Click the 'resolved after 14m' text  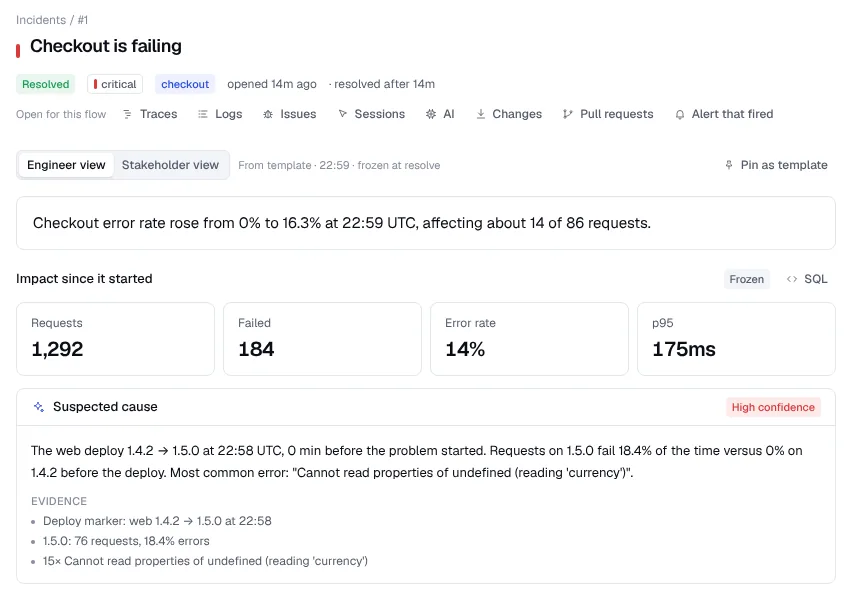tap(384, 84)
